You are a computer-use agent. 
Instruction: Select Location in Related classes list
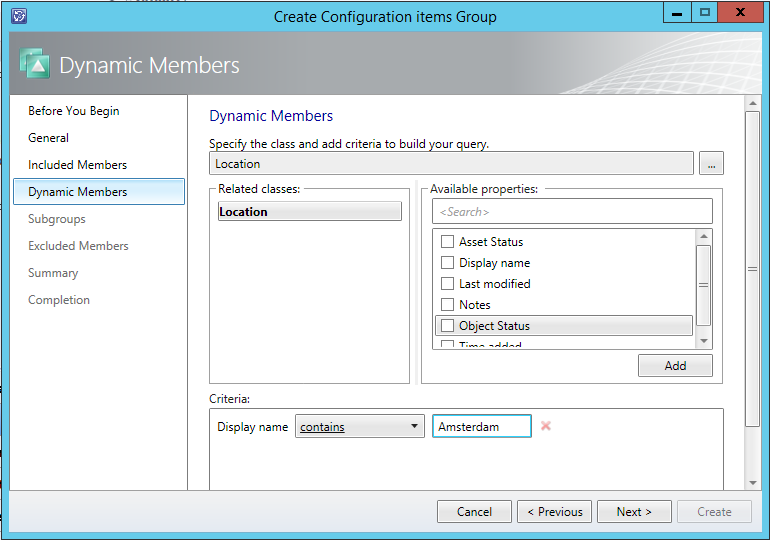309,212
